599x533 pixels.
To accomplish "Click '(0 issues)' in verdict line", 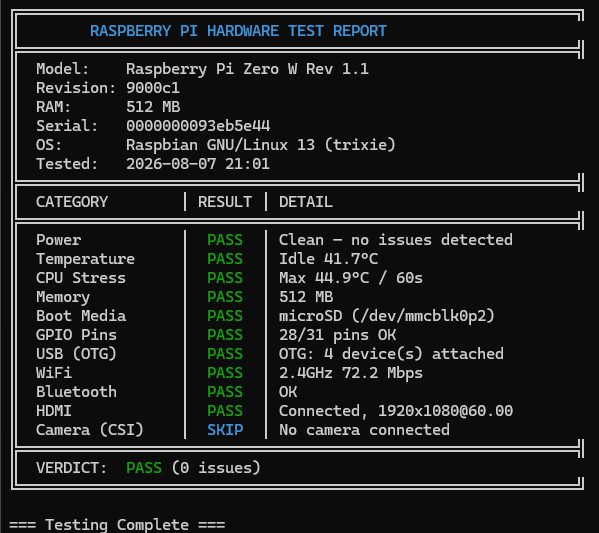I will [216, 468].
